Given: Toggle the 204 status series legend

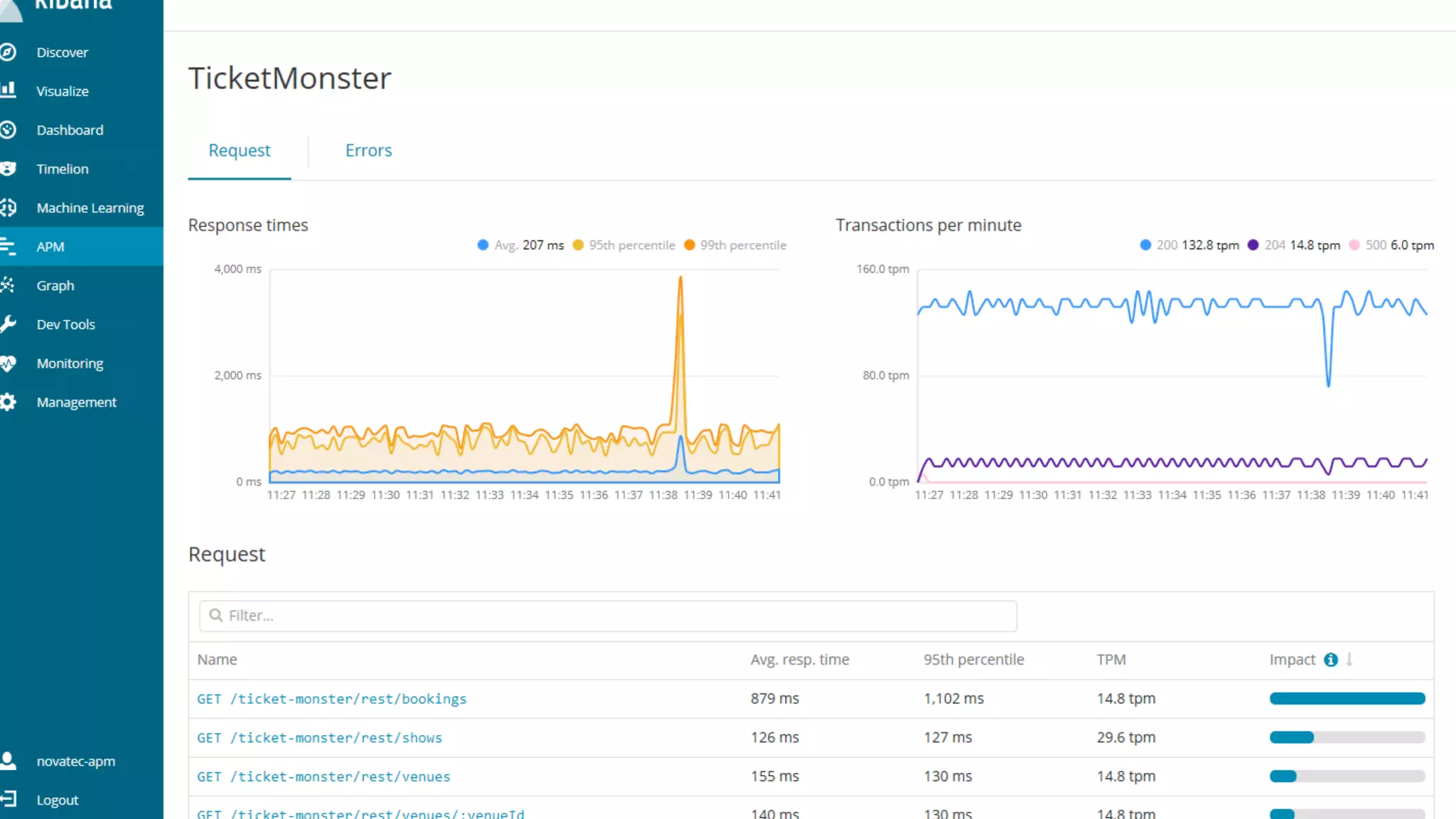Looking at the screenshot, I should 1294,245.
